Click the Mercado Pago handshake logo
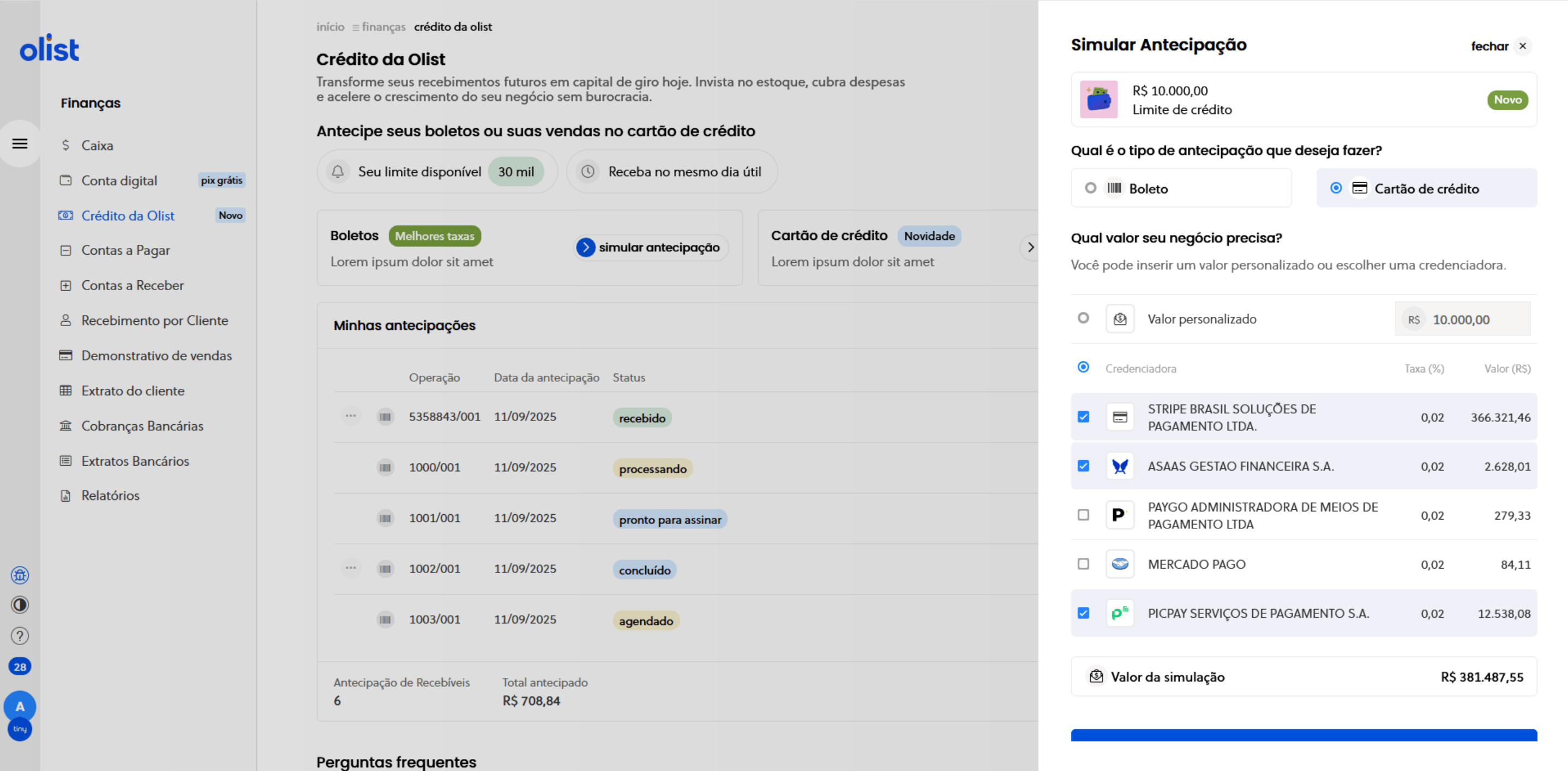This screenshot has height=771, width=1568. tap(1120, 564)
